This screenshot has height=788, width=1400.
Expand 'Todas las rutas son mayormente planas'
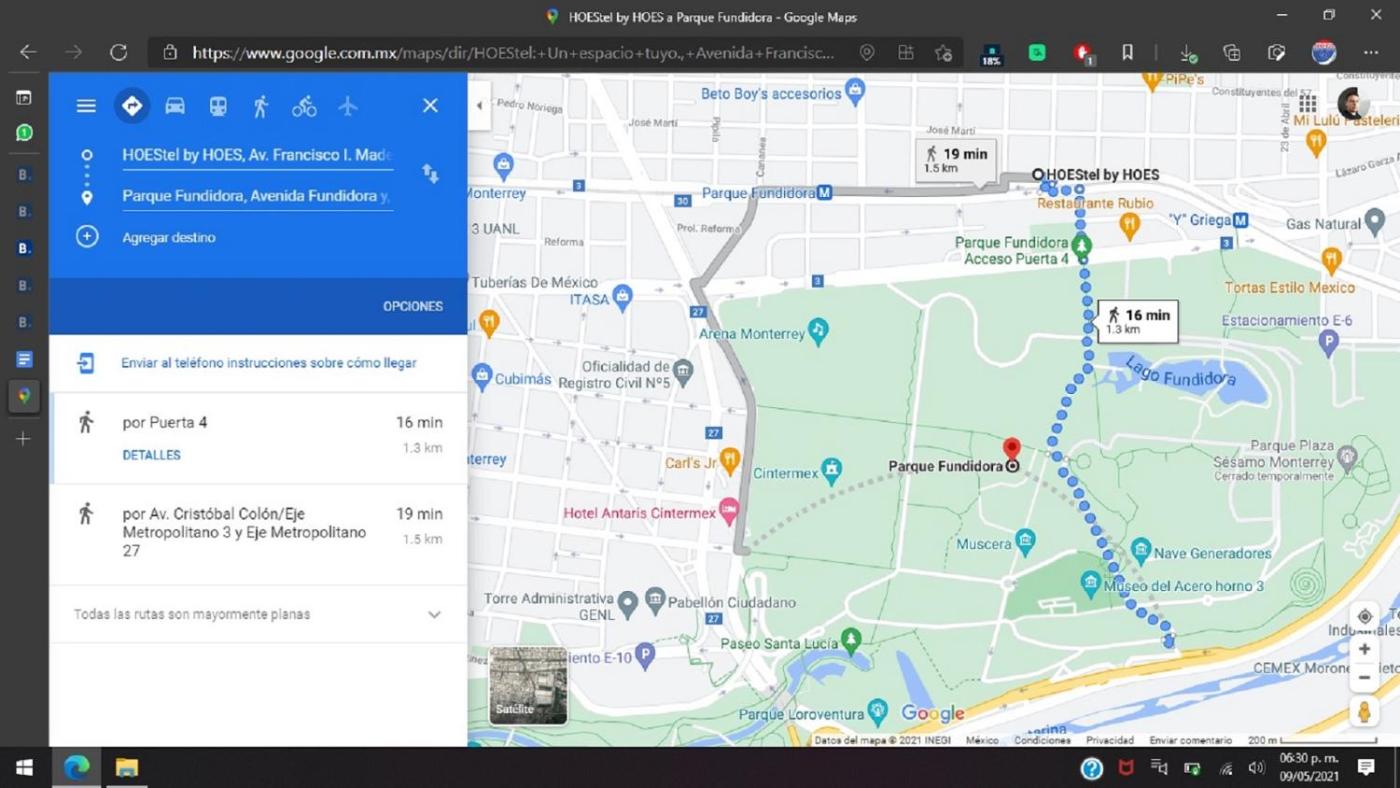tap(434, 614)
